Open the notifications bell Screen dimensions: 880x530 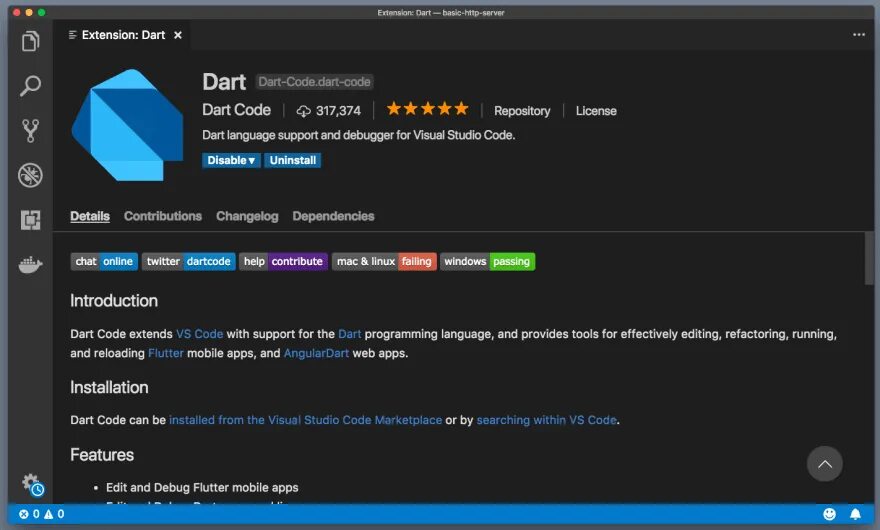coord(855,514)
